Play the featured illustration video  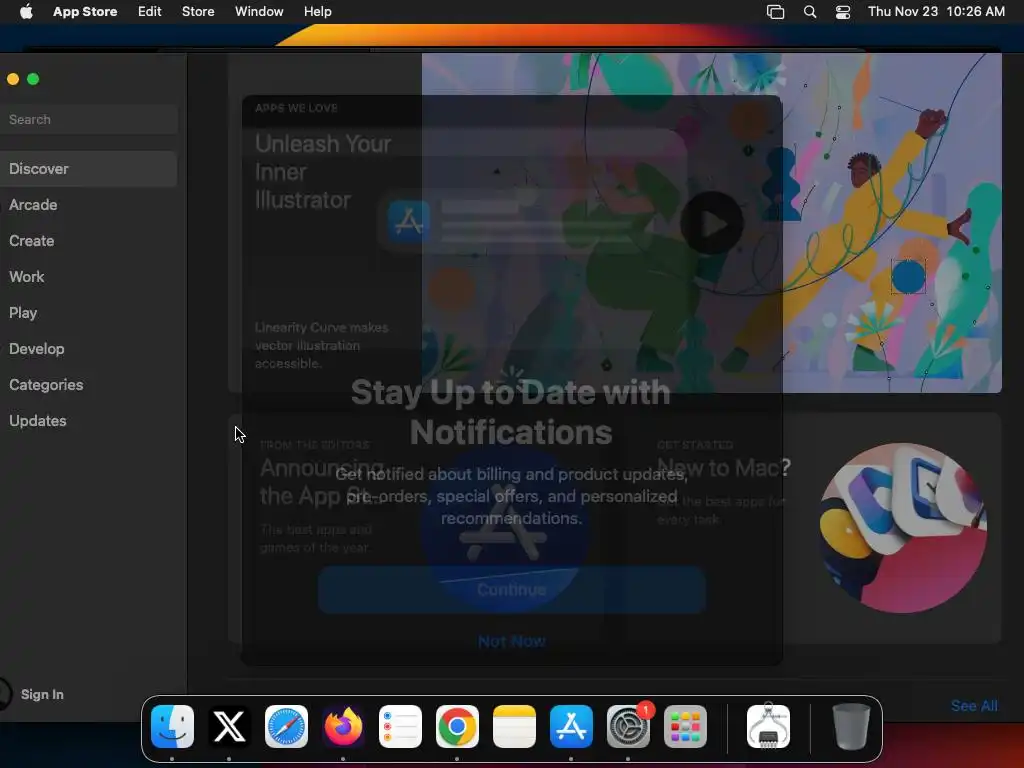(712, 223)
